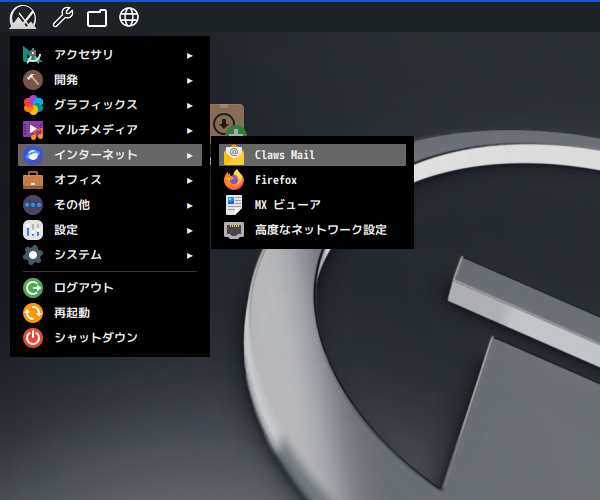Click the インターネット globe icon
This screenshot has width=600, height=500.
pos(33,155)
